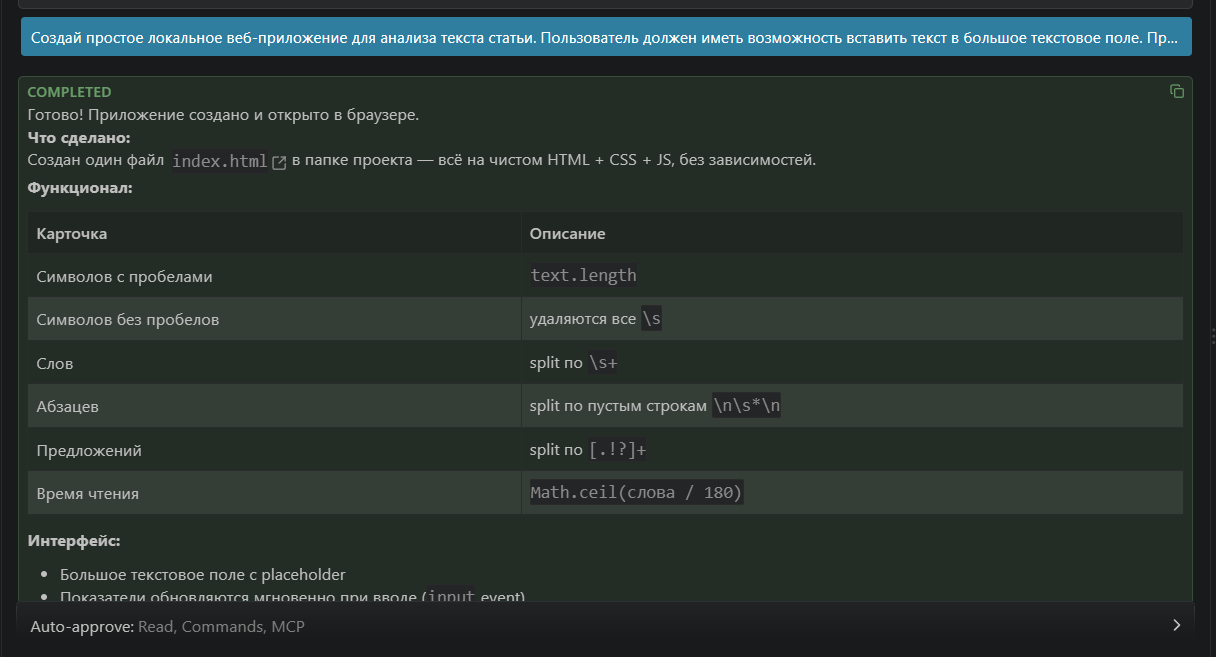Expand the Auto-approve settings chevron
The width and height of the screenshot is (1216, 657).
point(1176,626)
